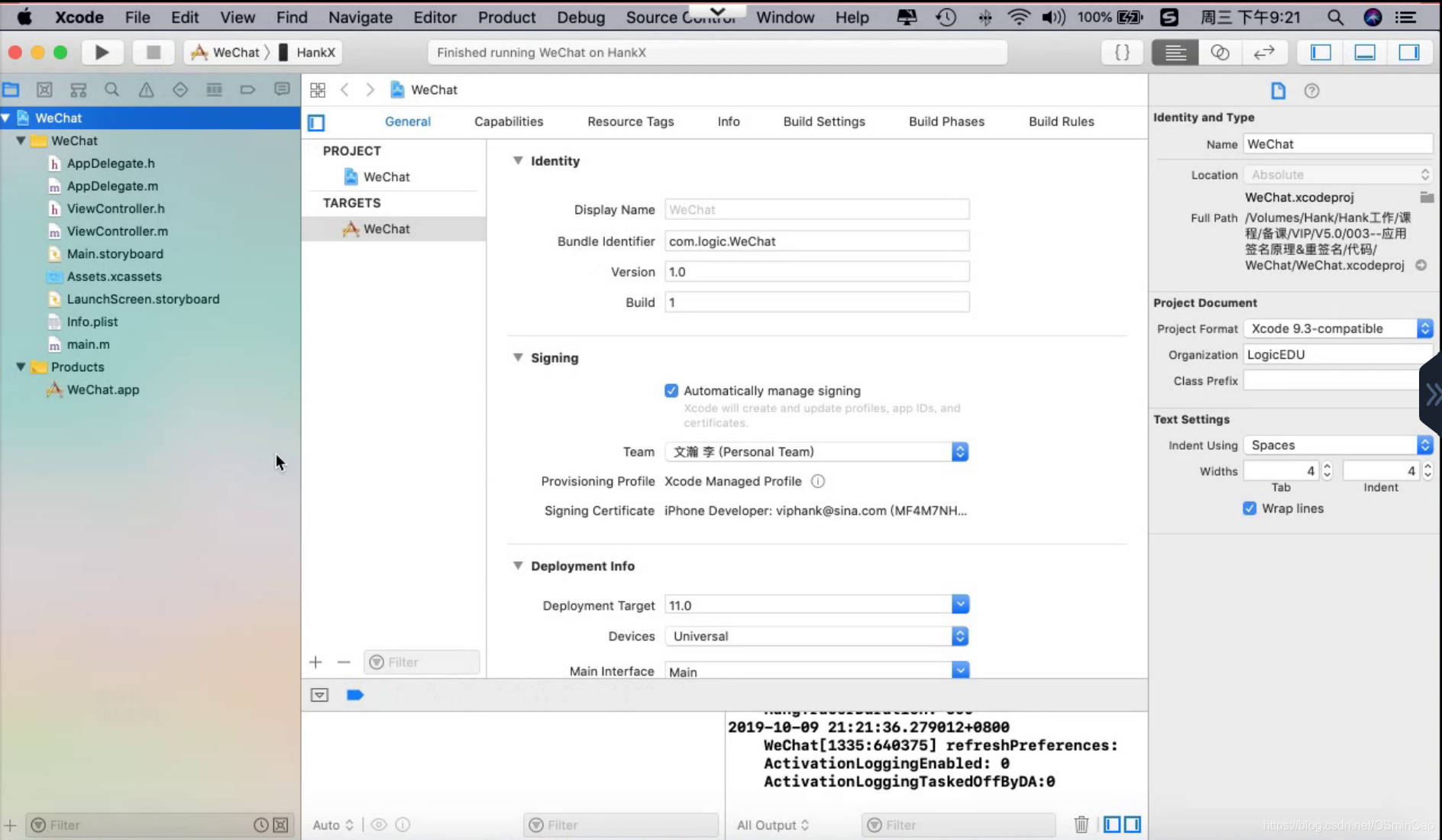Switch to the Build Settings tab
Viewport: 1442px width, 840px height.
tap(824, 121)
